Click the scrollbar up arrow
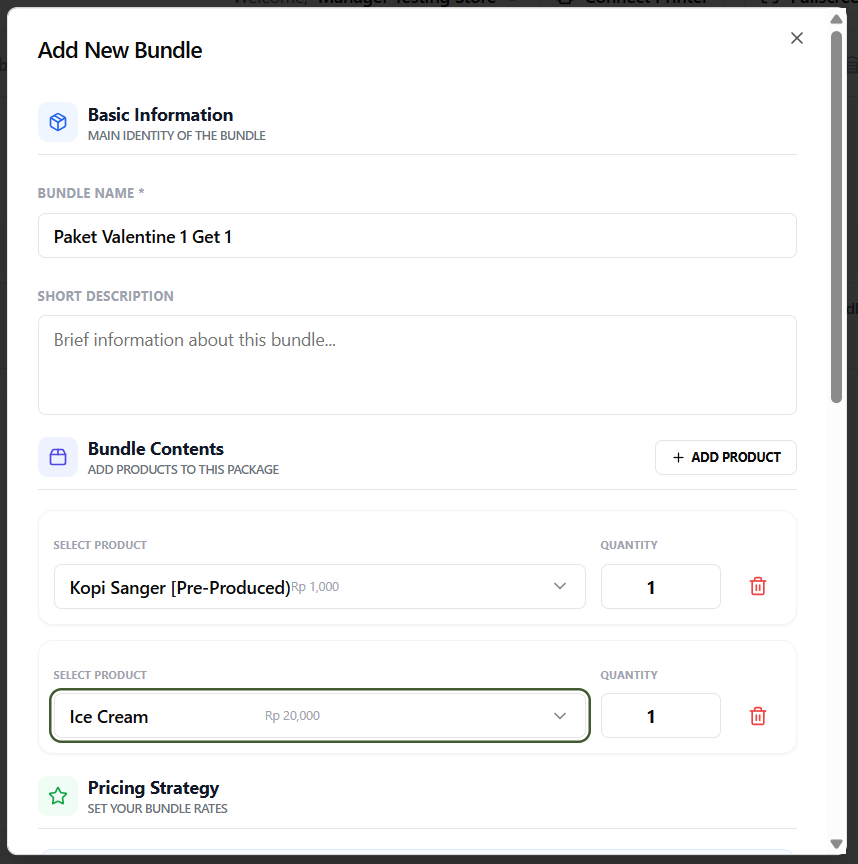Screen dimensions: 858x864 pyautogui.click(x=836, y=19)
